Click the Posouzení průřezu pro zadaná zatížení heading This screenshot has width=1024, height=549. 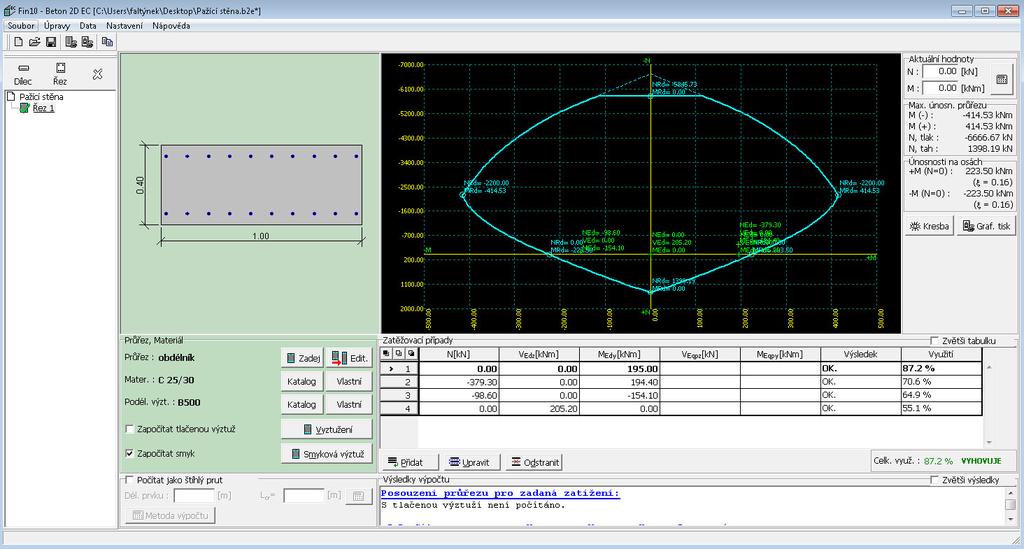coord(500,494)
